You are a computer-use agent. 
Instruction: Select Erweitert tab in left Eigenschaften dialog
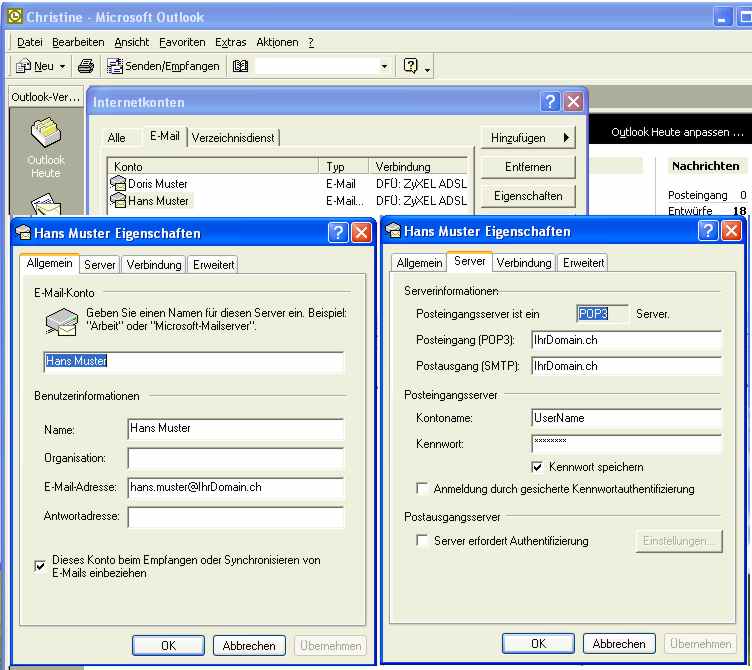213,265
